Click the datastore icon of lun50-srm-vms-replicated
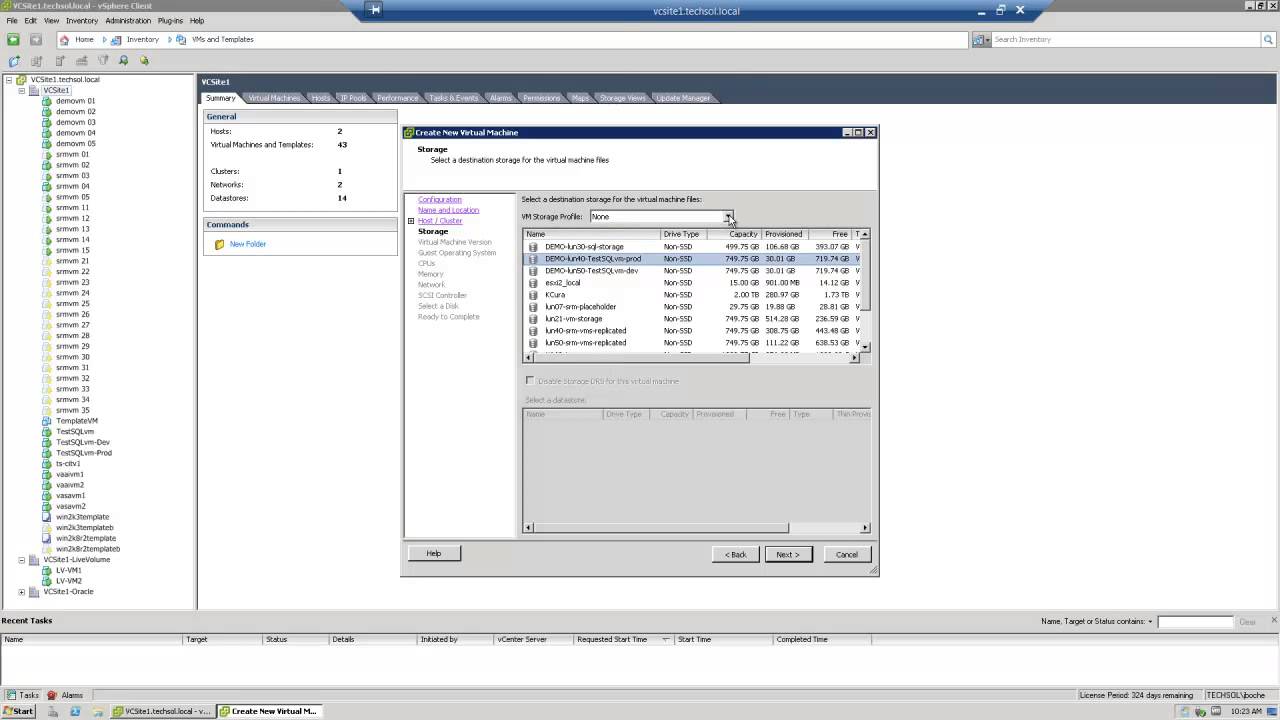The width and height of the screenshot is (1280, 720). pos(533,343)
